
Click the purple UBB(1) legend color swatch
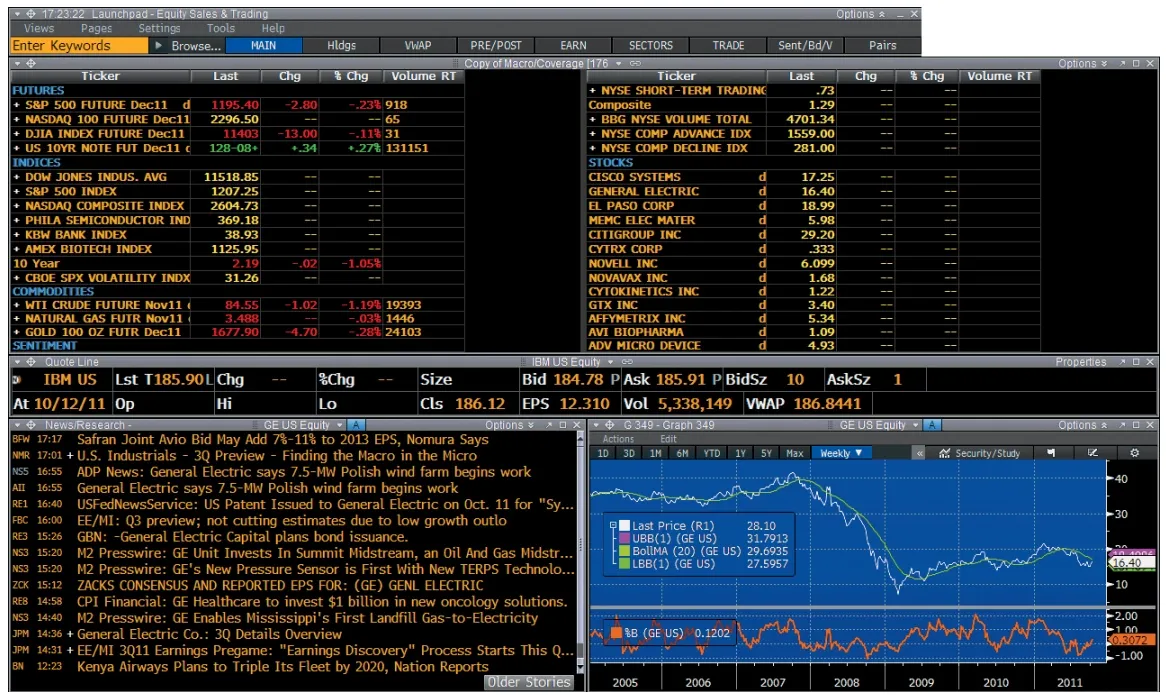click(x=624, y=538)
